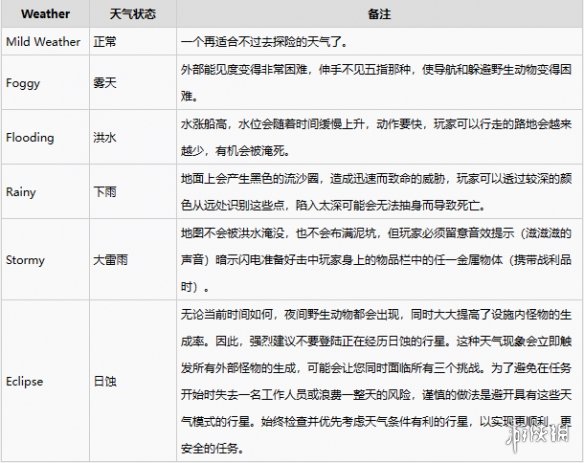Click the note '一个再适合不过去探险的天气了'
The height and width of the screenshot is (463, 584).
click(x=380, y=41)
